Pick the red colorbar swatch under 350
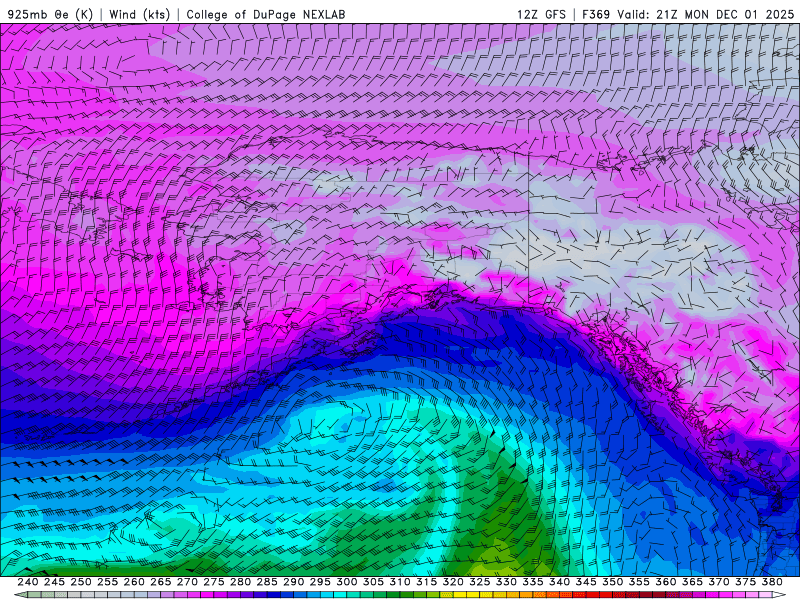Image resolution: width=800 pixels, height=600 pixels. point(606,595)
